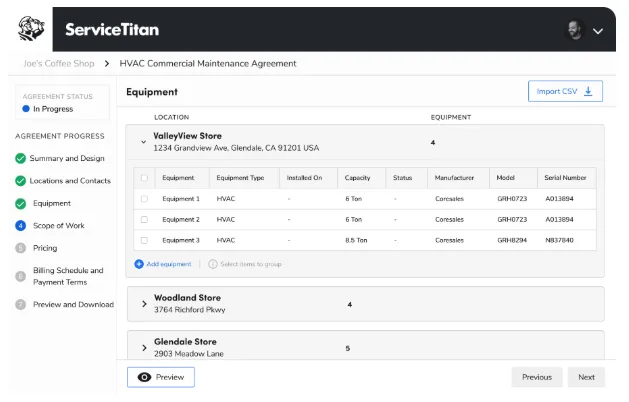Open the Pricing step
The image size is (629, 402).
tap(45, 248)
